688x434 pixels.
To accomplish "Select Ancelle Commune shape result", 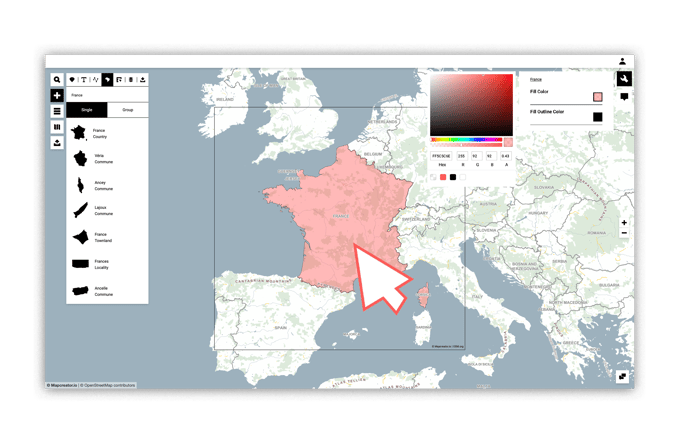I will [x=107, y=291].
